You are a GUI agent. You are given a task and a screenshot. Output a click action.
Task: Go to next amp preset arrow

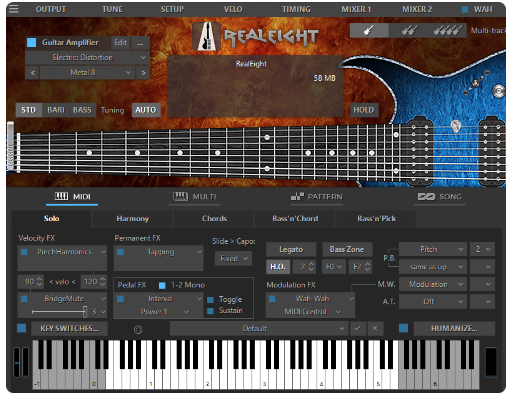point(143,72)
